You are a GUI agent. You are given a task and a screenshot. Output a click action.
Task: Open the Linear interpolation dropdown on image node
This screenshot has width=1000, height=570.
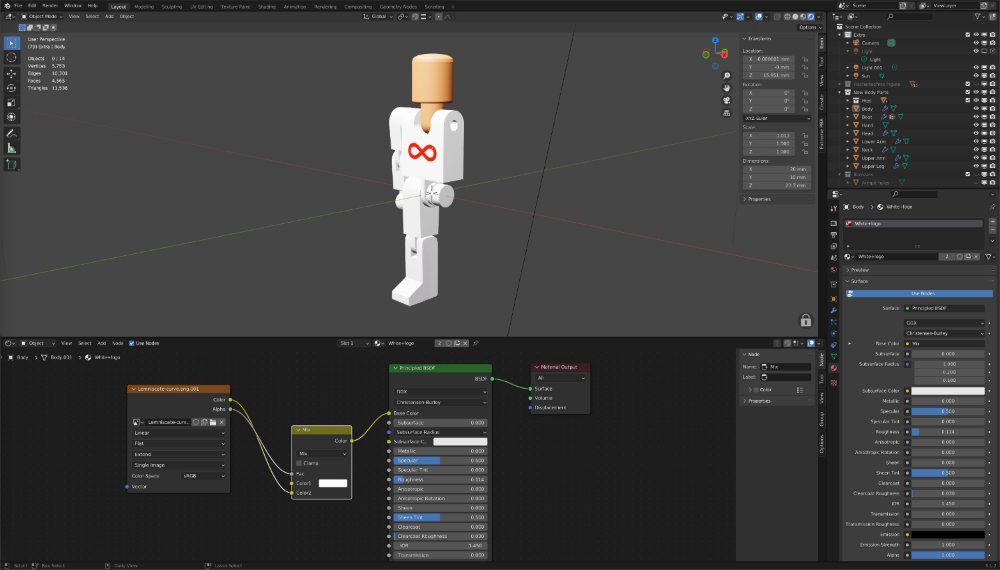[179, 433]
